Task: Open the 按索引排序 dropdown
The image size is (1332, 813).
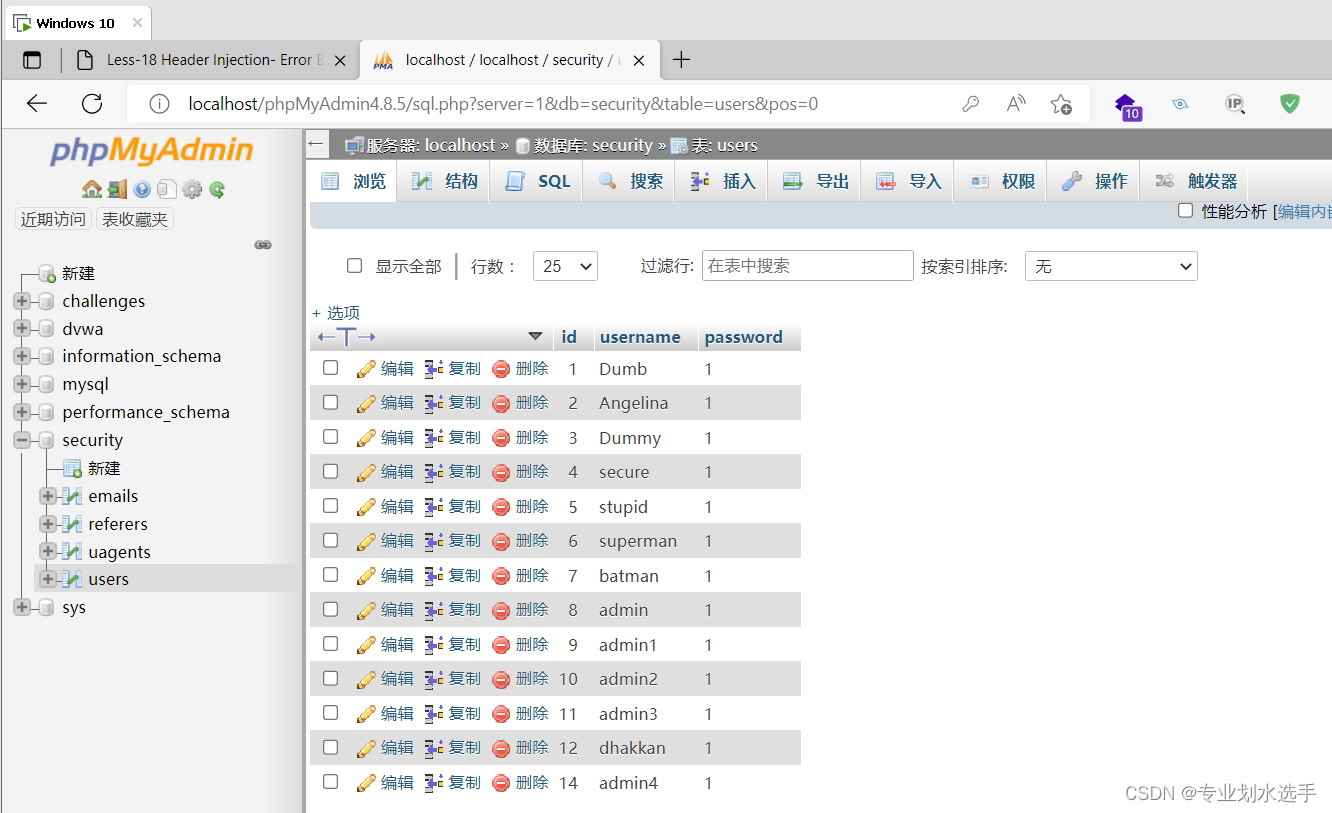Action: pos(1111,266)
